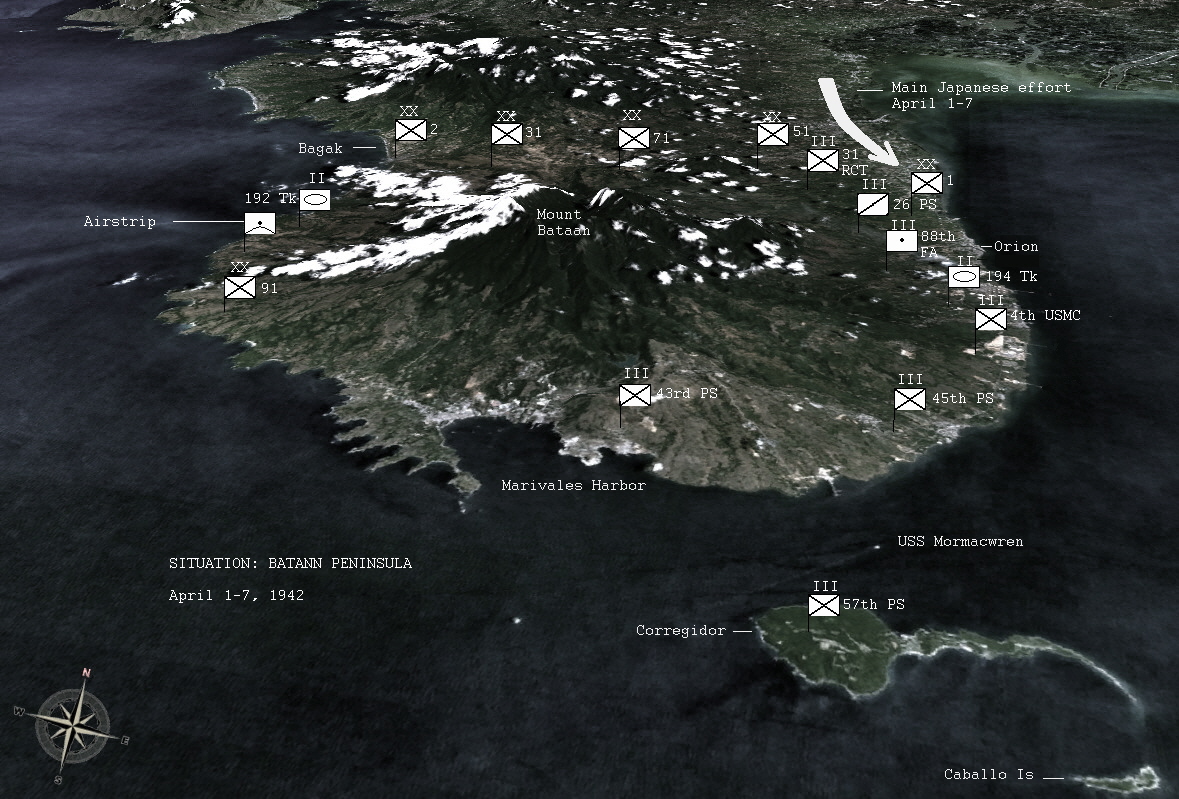Click the 192 Tk armor unit symbol
This screenshot has height=799, width=1179.
[315, 200]
